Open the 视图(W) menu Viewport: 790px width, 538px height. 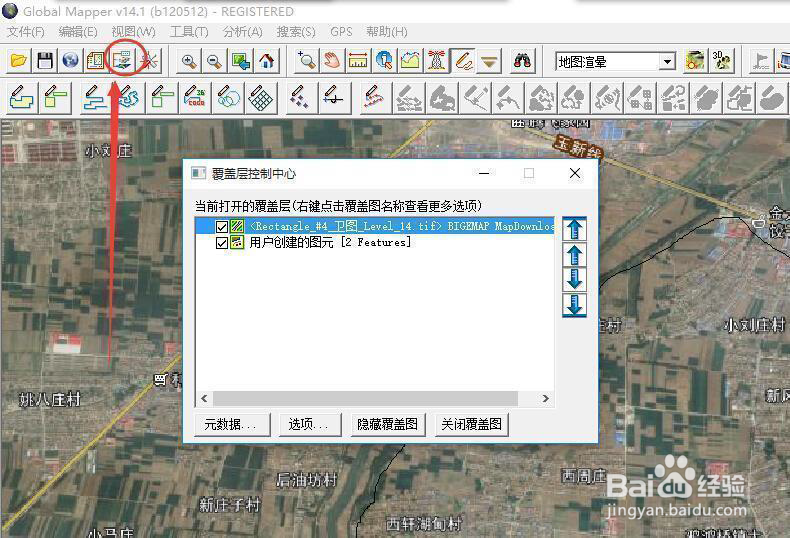[134, 32]
